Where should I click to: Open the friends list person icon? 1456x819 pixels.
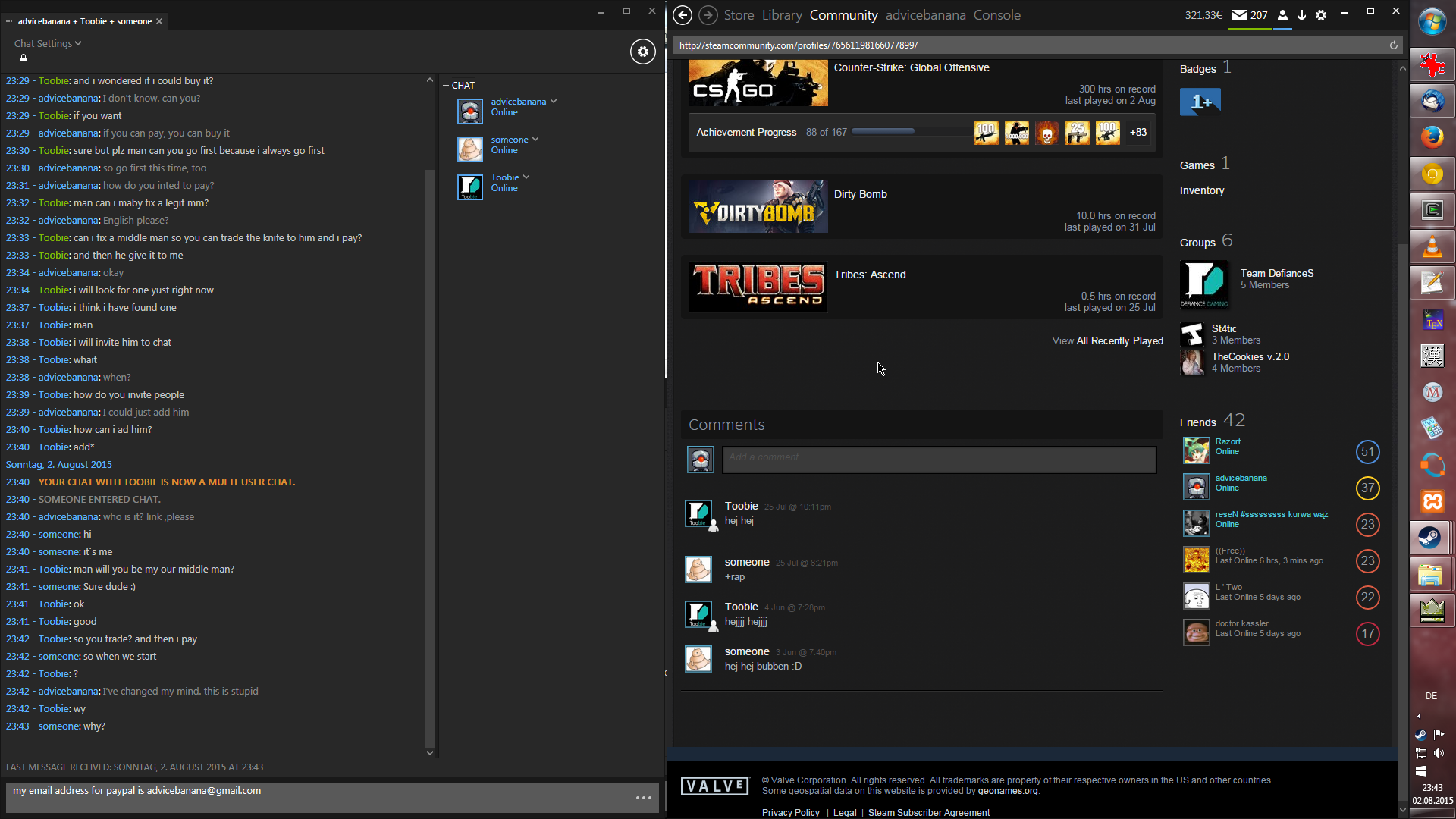coord(1282,15)
